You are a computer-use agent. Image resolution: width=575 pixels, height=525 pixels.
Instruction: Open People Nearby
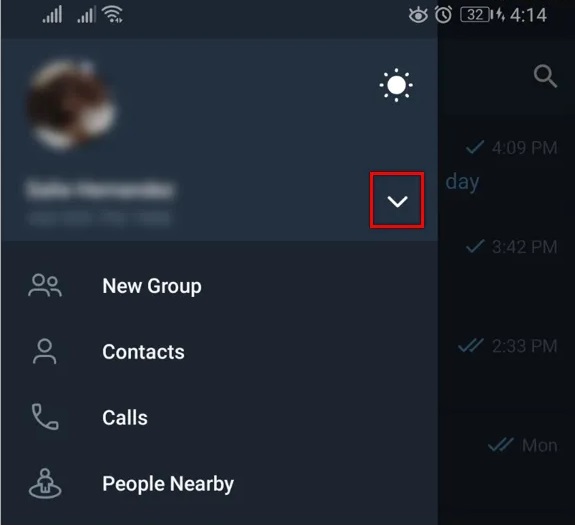[x=219, y=484]
